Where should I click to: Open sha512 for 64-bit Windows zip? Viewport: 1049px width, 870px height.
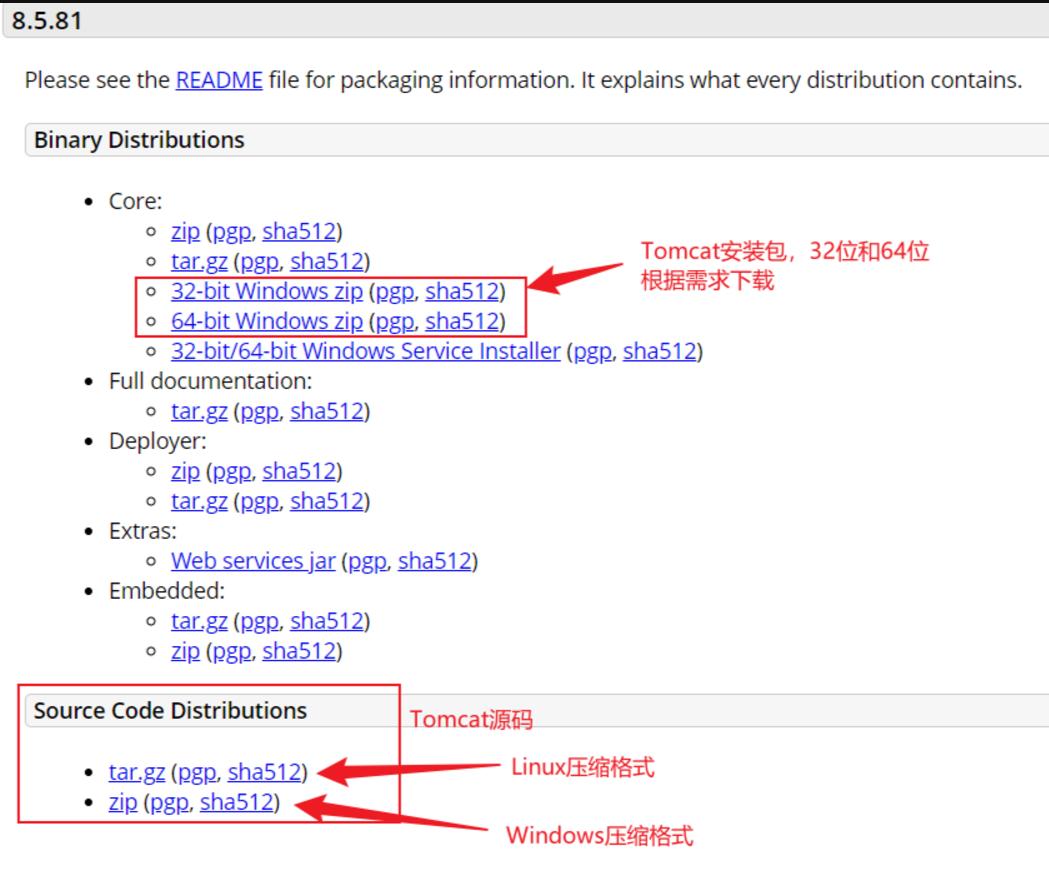click(x=462, y=322)
